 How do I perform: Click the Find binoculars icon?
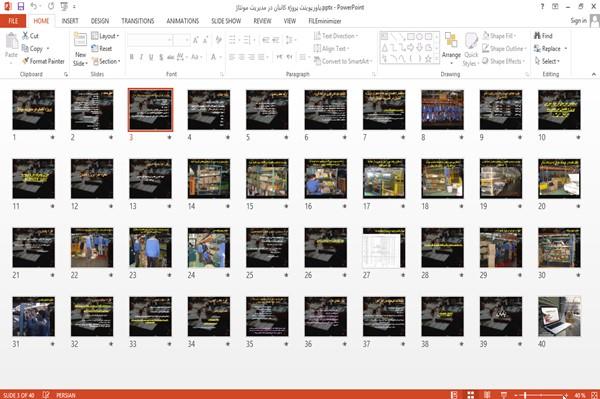(538, 36)
